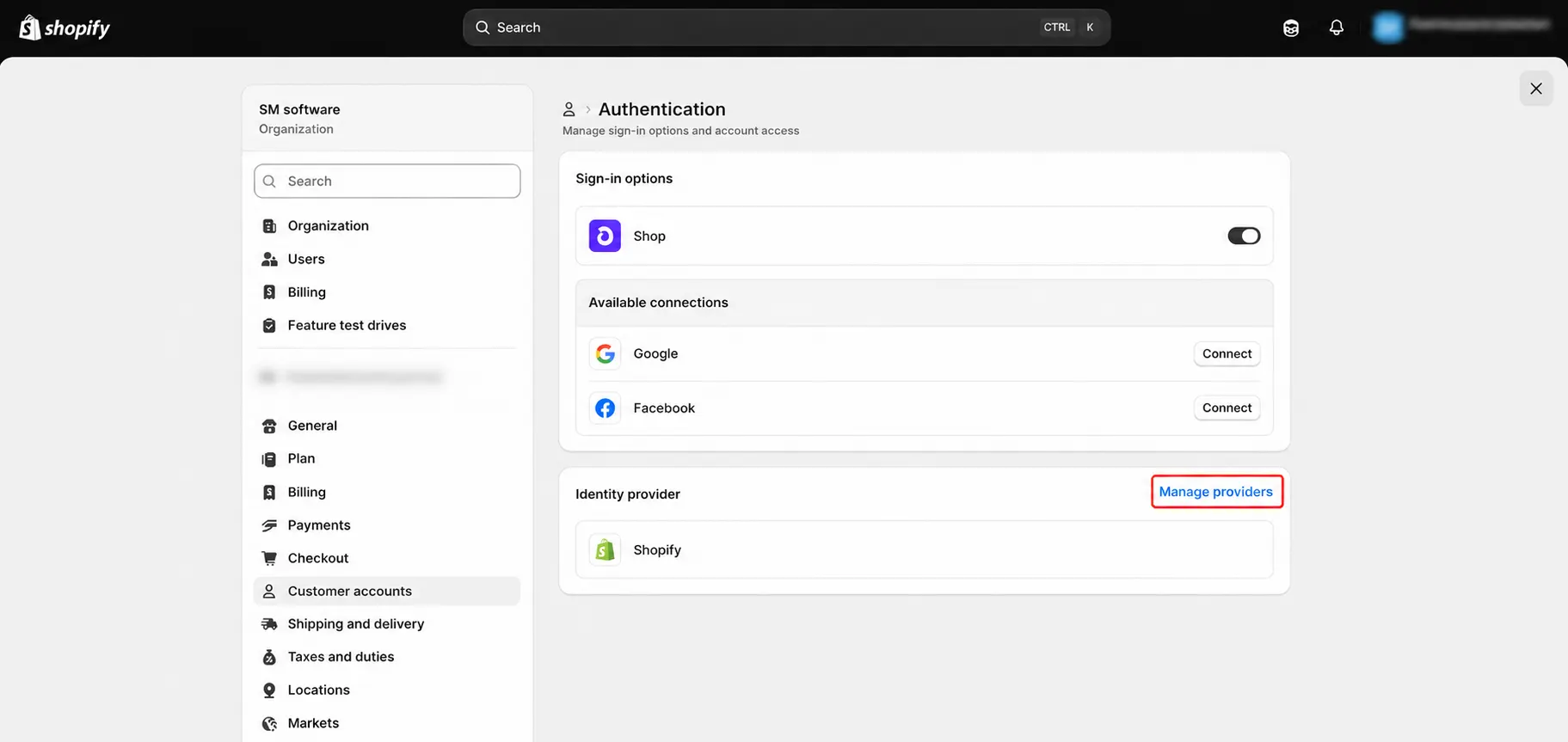Click the Feature test drives clipboard icon
Image resolution: width=1568 pixels, height=742 pixels.
click(269, 325)
